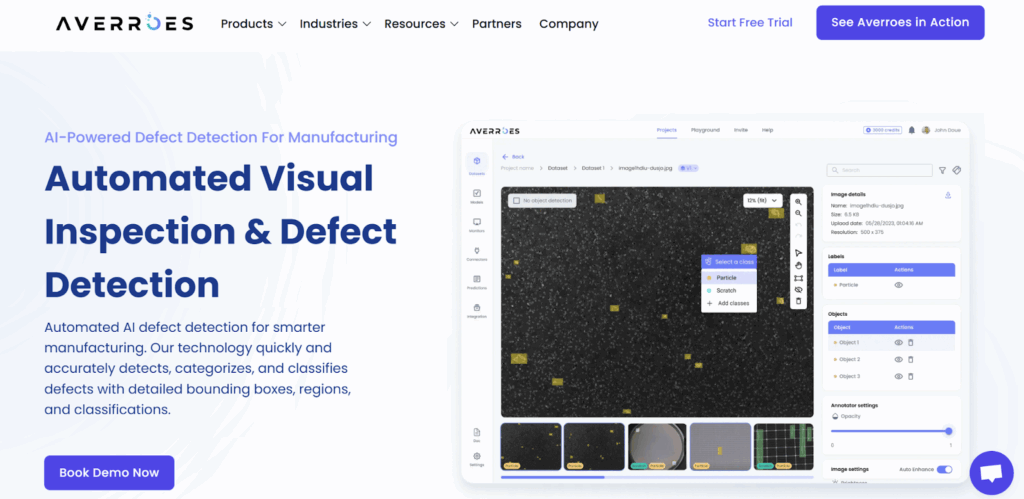Choose Scratch in class menu
The height and width of the screenshot is (499, 1024).
click(729, 291)
